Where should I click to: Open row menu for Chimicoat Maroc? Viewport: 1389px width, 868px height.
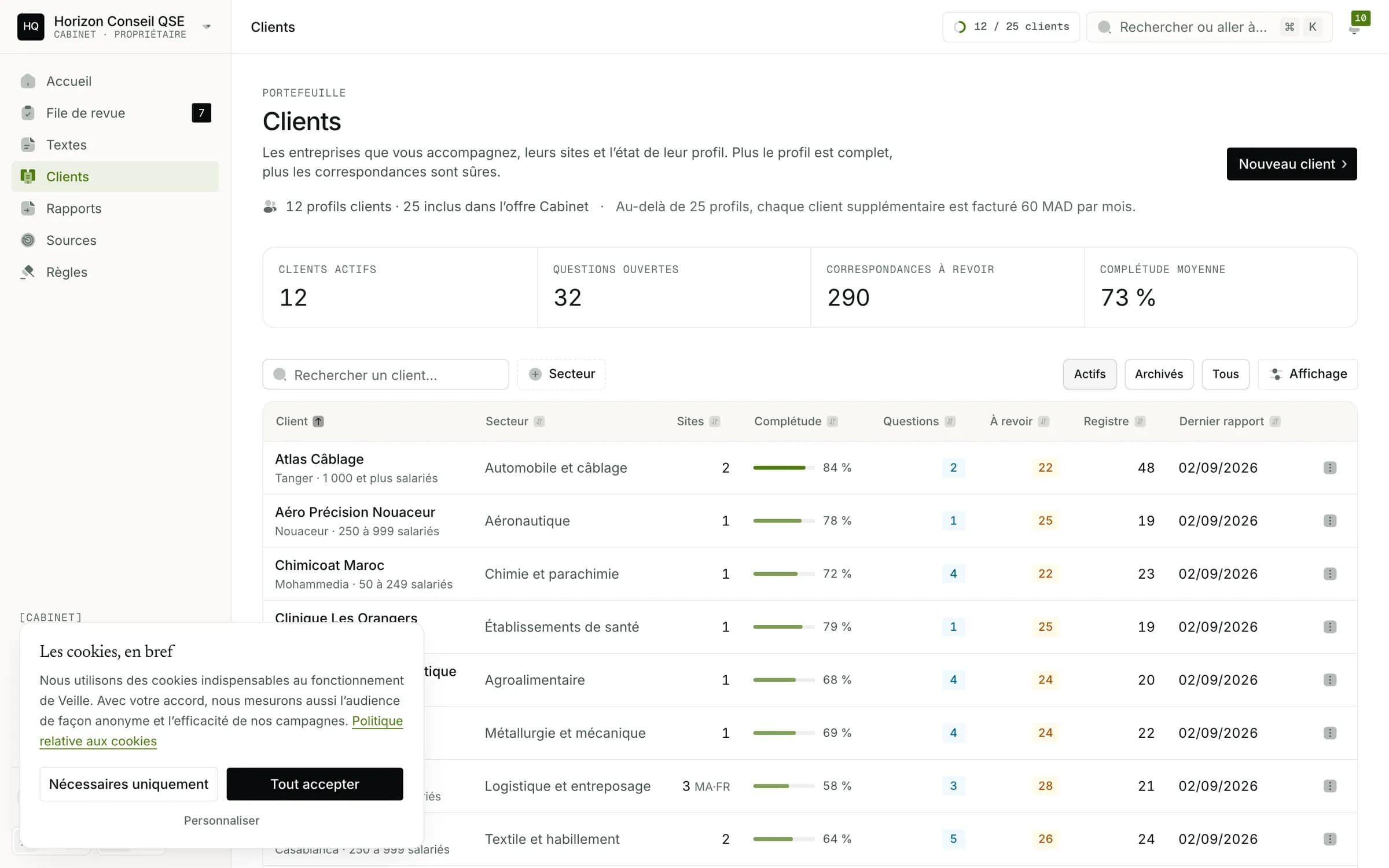click(1330, 573)
